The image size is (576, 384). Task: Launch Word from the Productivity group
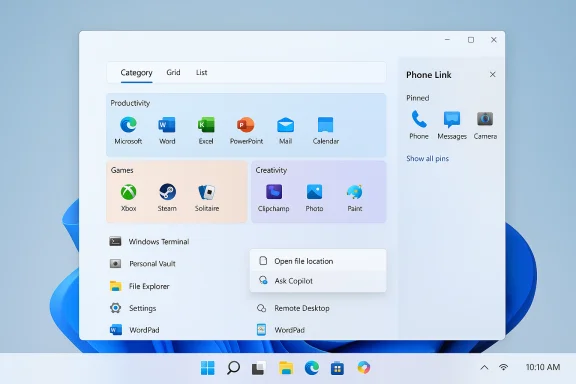(167, 130)
